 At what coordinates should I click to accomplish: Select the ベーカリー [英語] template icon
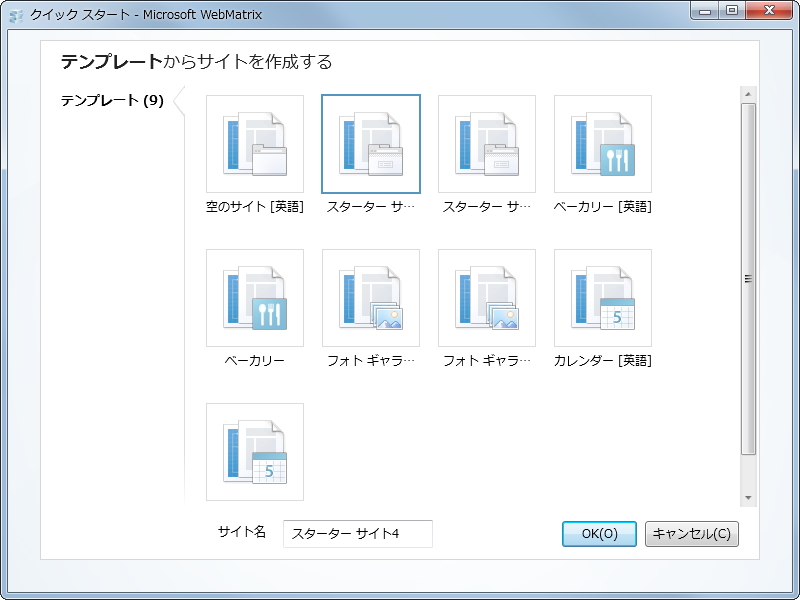[603, 144]
